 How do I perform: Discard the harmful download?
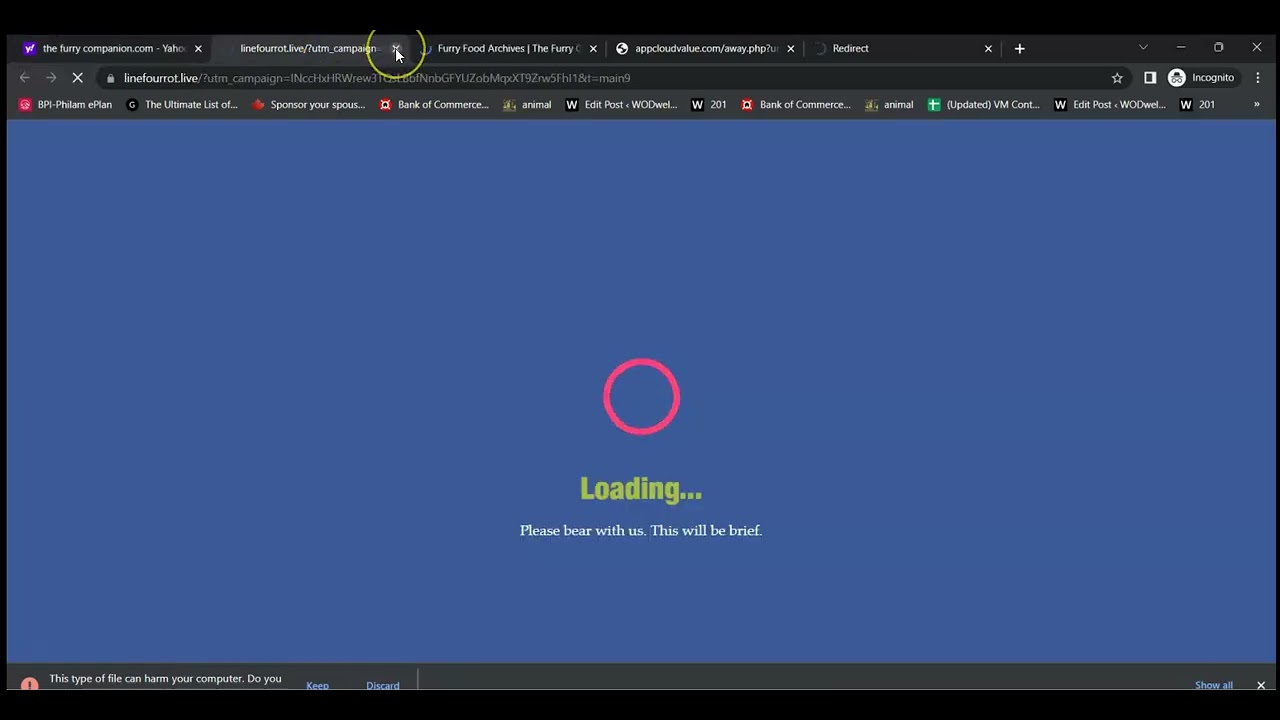[x=382, y=685]
